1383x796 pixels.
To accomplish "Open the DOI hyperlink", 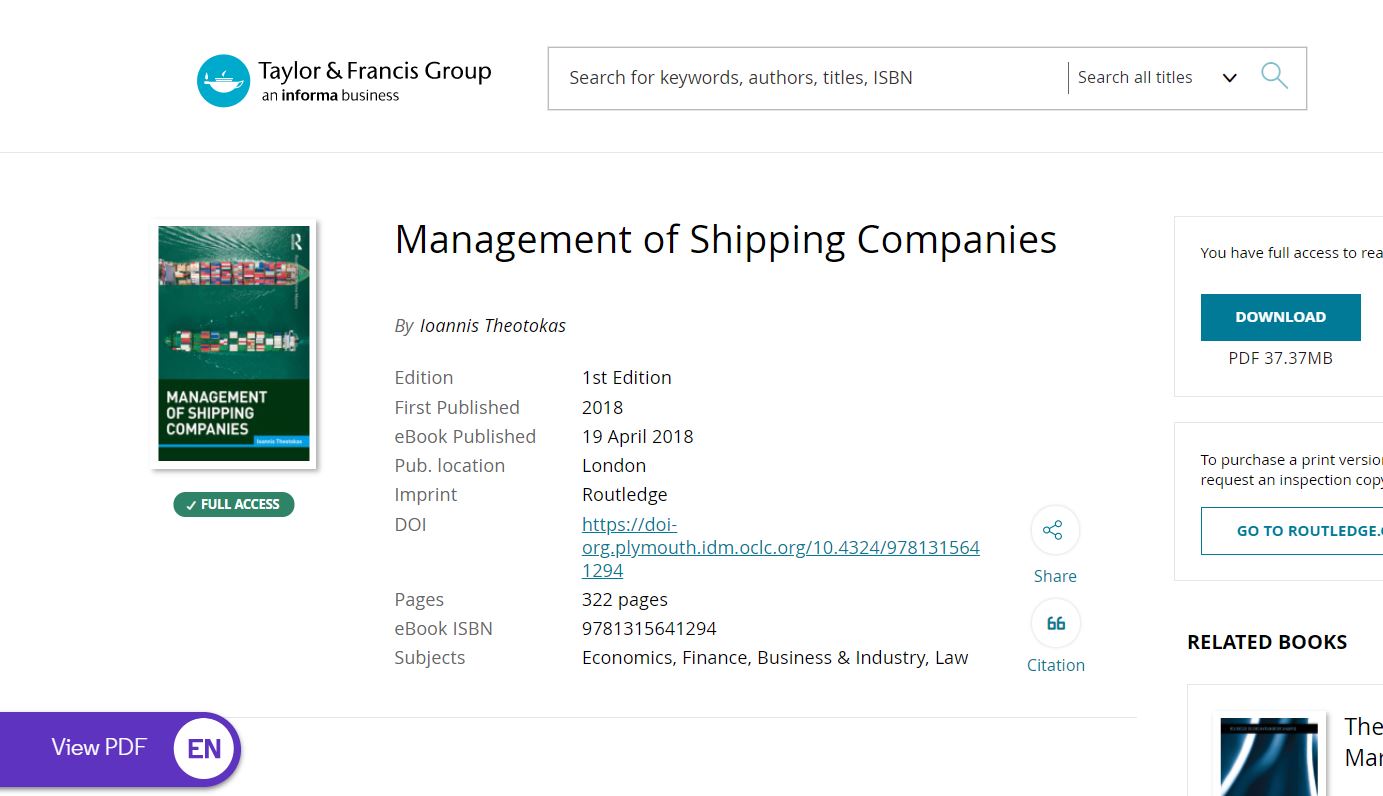I will coord(780,548).
